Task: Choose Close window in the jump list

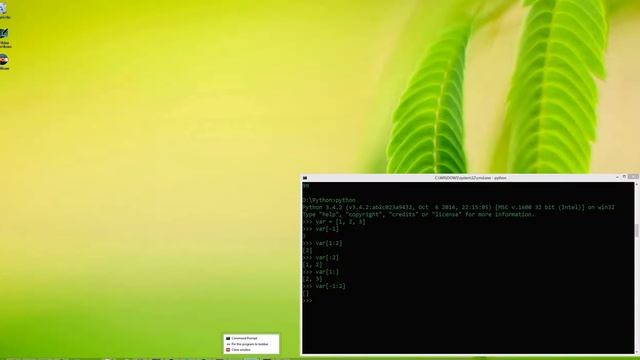Action: 251,350
